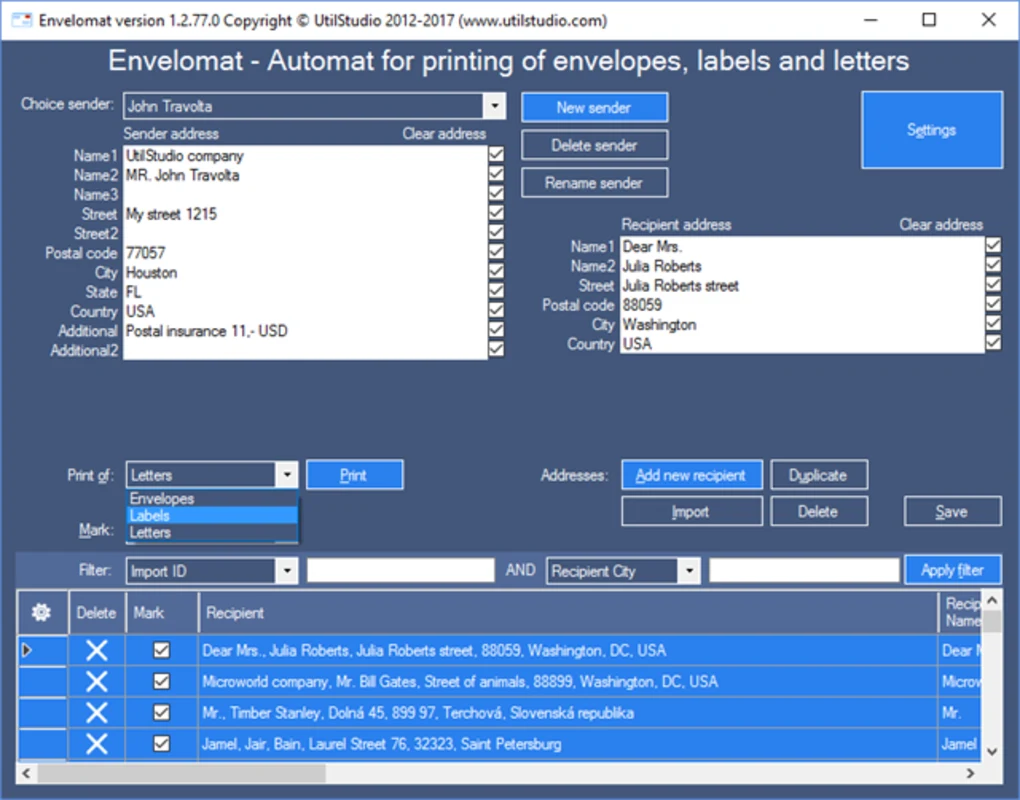1020x800 pixels.
Task: Toggle the clear address checkbox for sender Name1
Action: (496, 155)
